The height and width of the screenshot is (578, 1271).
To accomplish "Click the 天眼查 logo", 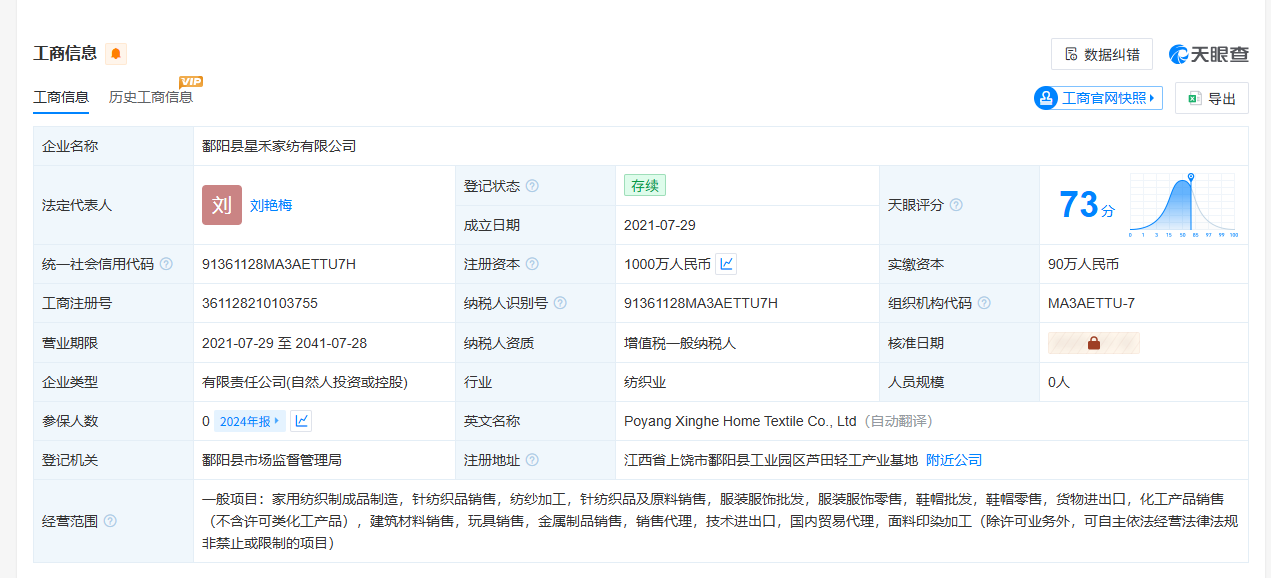I will (x=1208, y=54).
